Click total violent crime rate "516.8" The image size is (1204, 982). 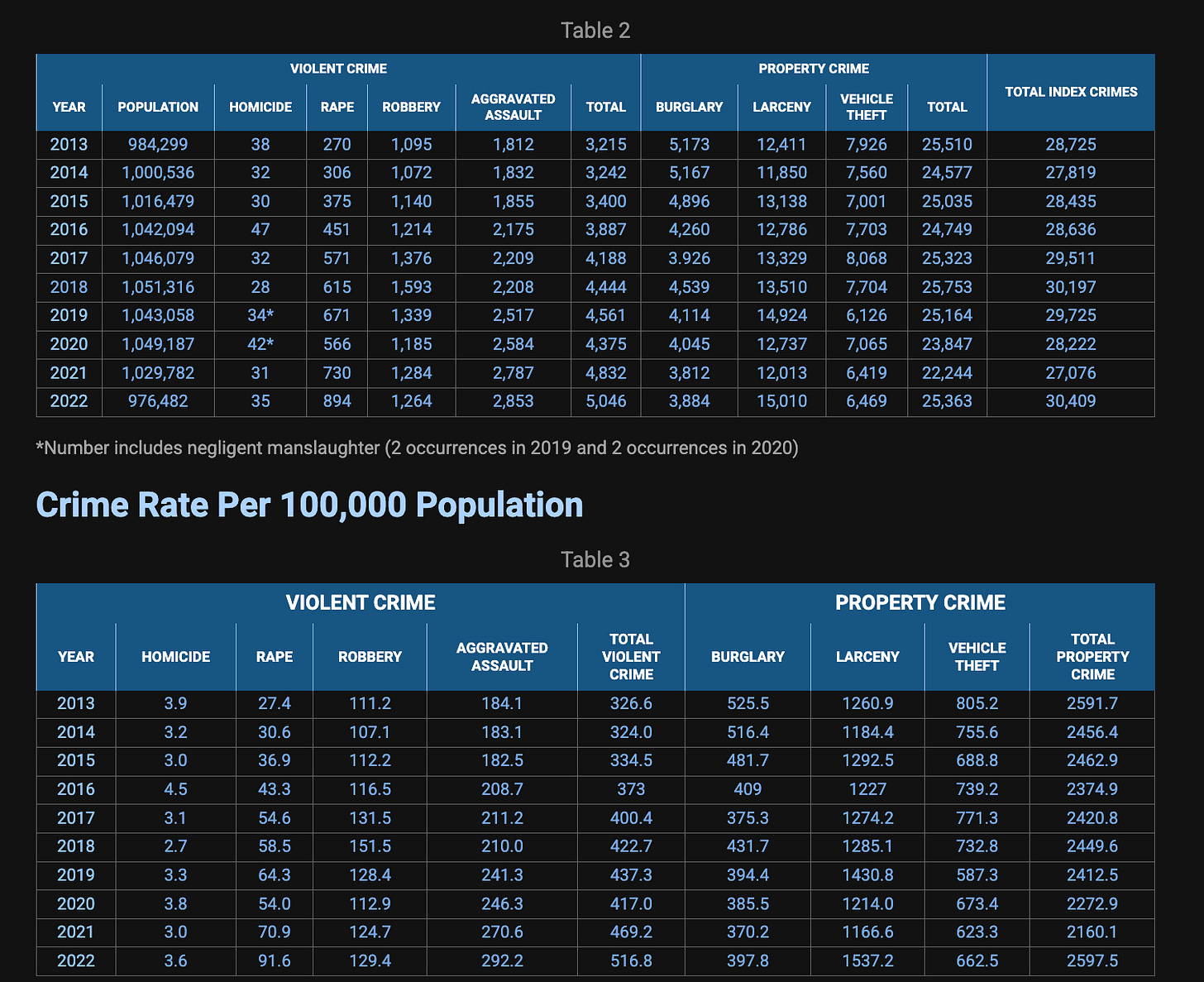(631, 961)
